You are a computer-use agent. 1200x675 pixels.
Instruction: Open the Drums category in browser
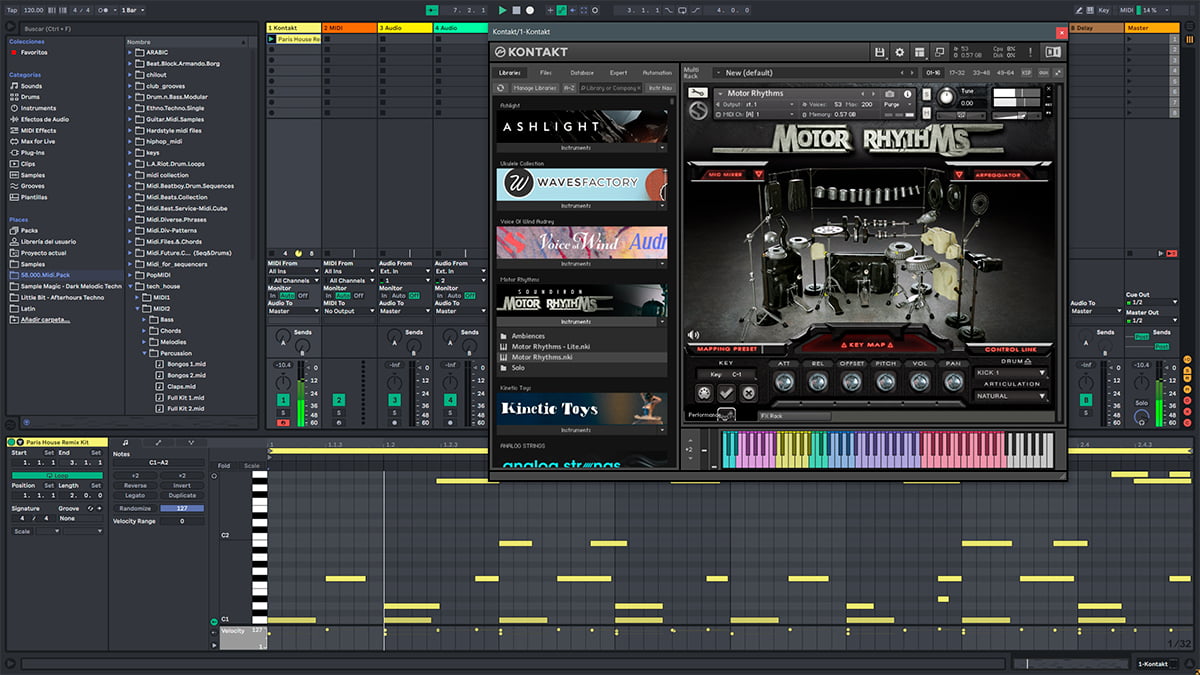pyautogui.click(x=31, y=97)
